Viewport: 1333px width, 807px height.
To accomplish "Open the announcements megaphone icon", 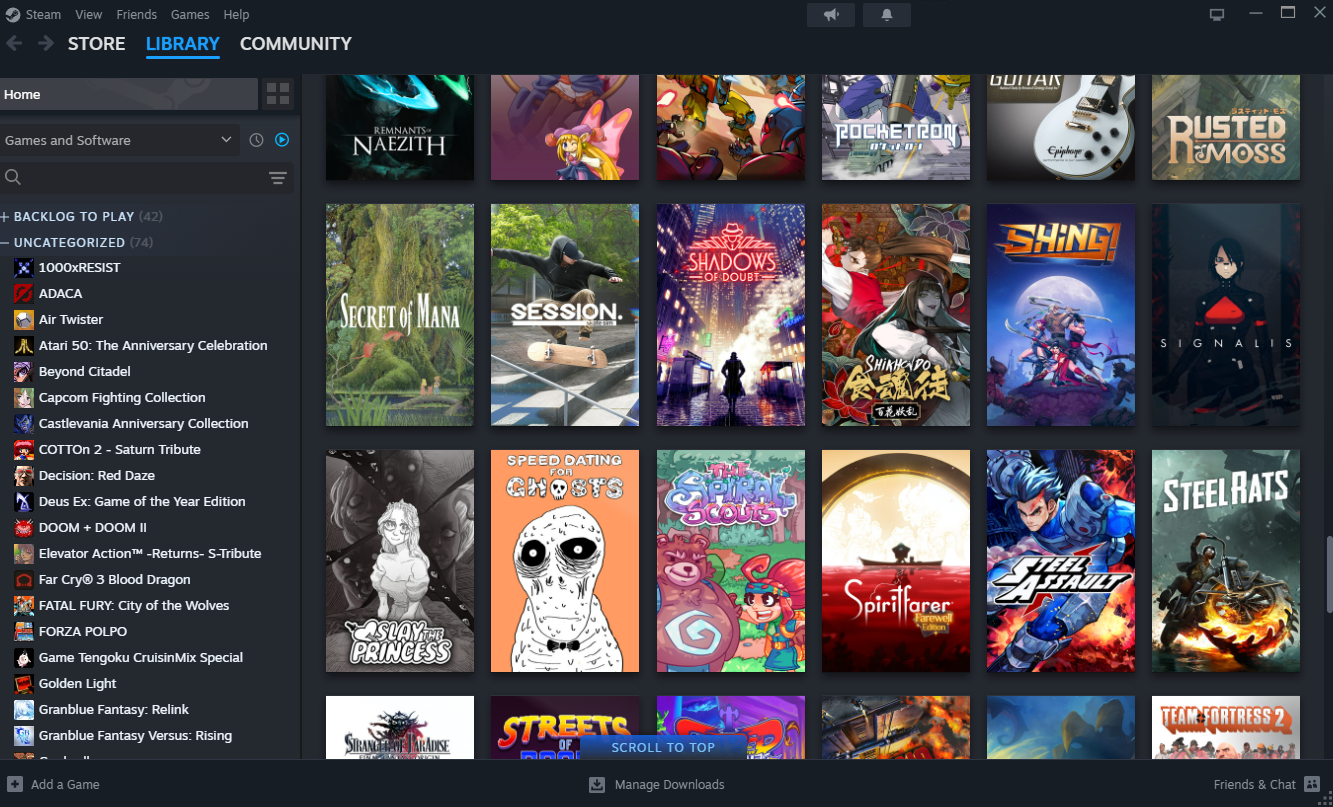I will click(x=831, y=15).
